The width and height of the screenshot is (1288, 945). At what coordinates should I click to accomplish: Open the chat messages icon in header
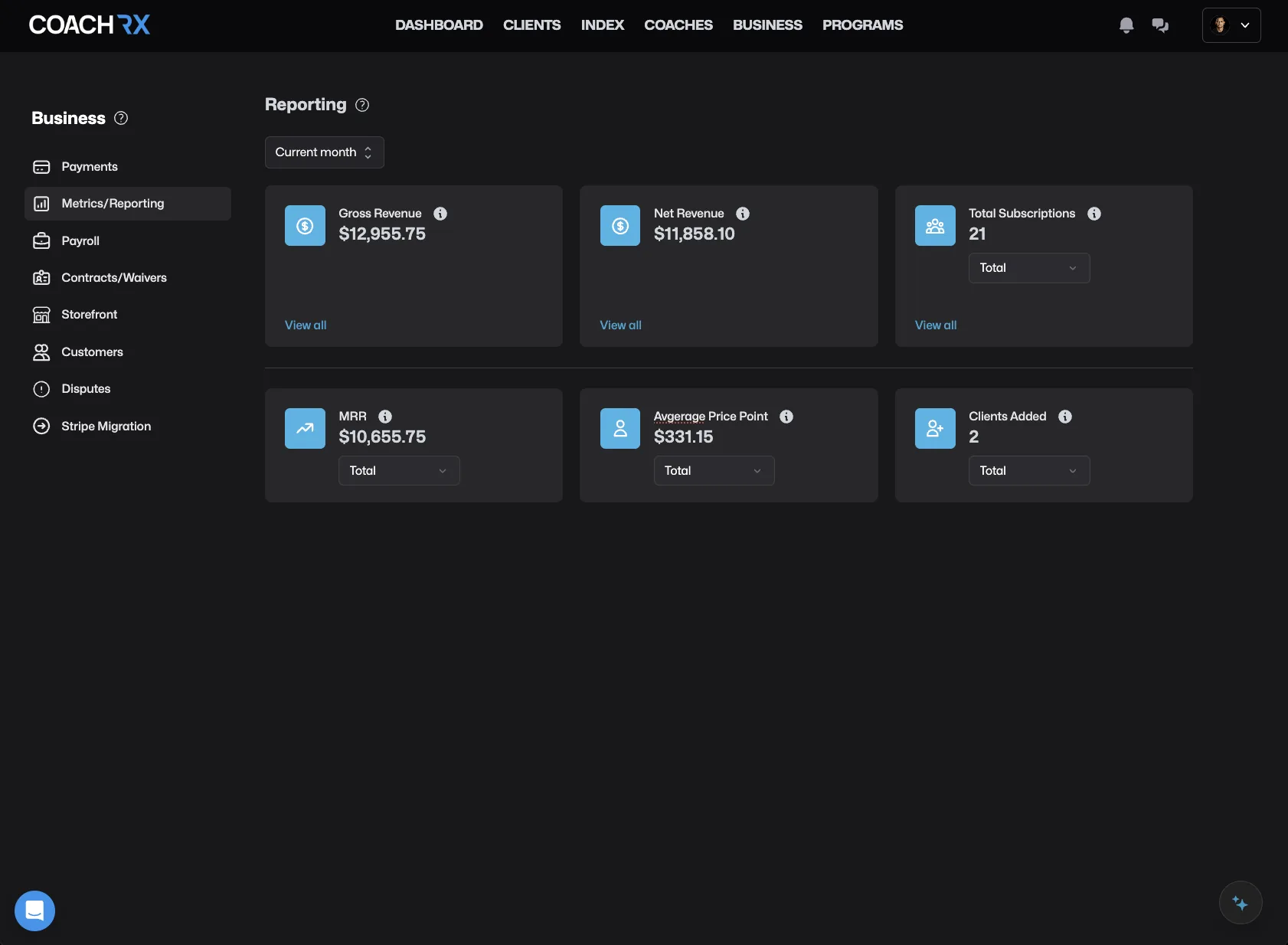tap(1160, 25)
